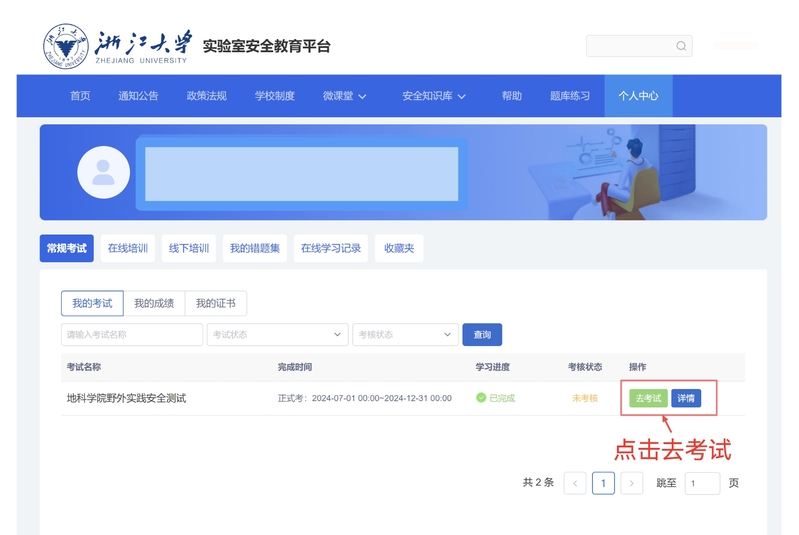This screenshot has width=799, height=535.
Task: Open 题库练习 in navigation bar
Action: click(569, 96)
